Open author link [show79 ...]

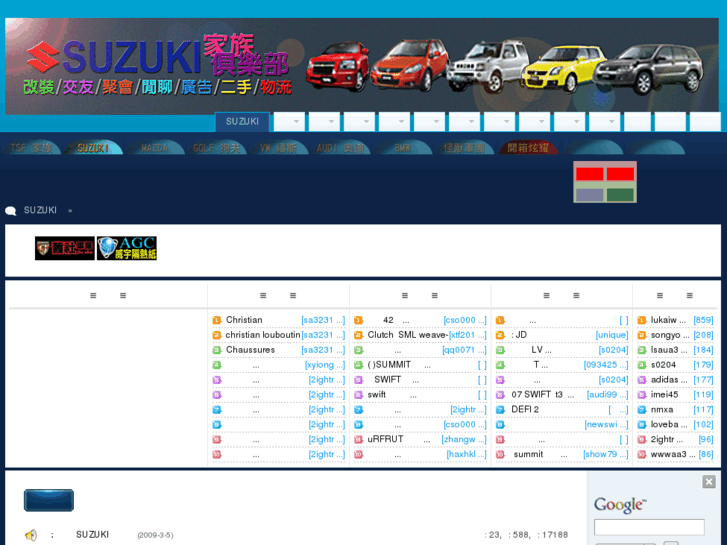[x=606, y=454]
